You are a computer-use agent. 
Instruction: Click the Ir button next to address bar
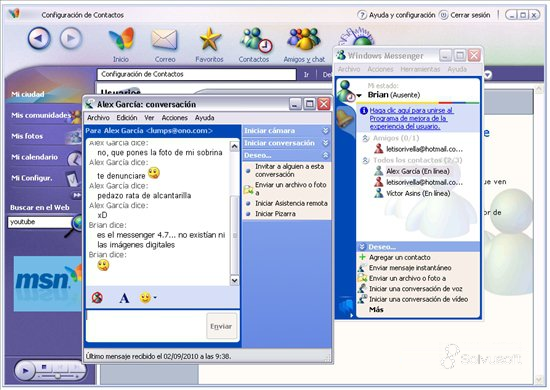click(x=307, y=74)
